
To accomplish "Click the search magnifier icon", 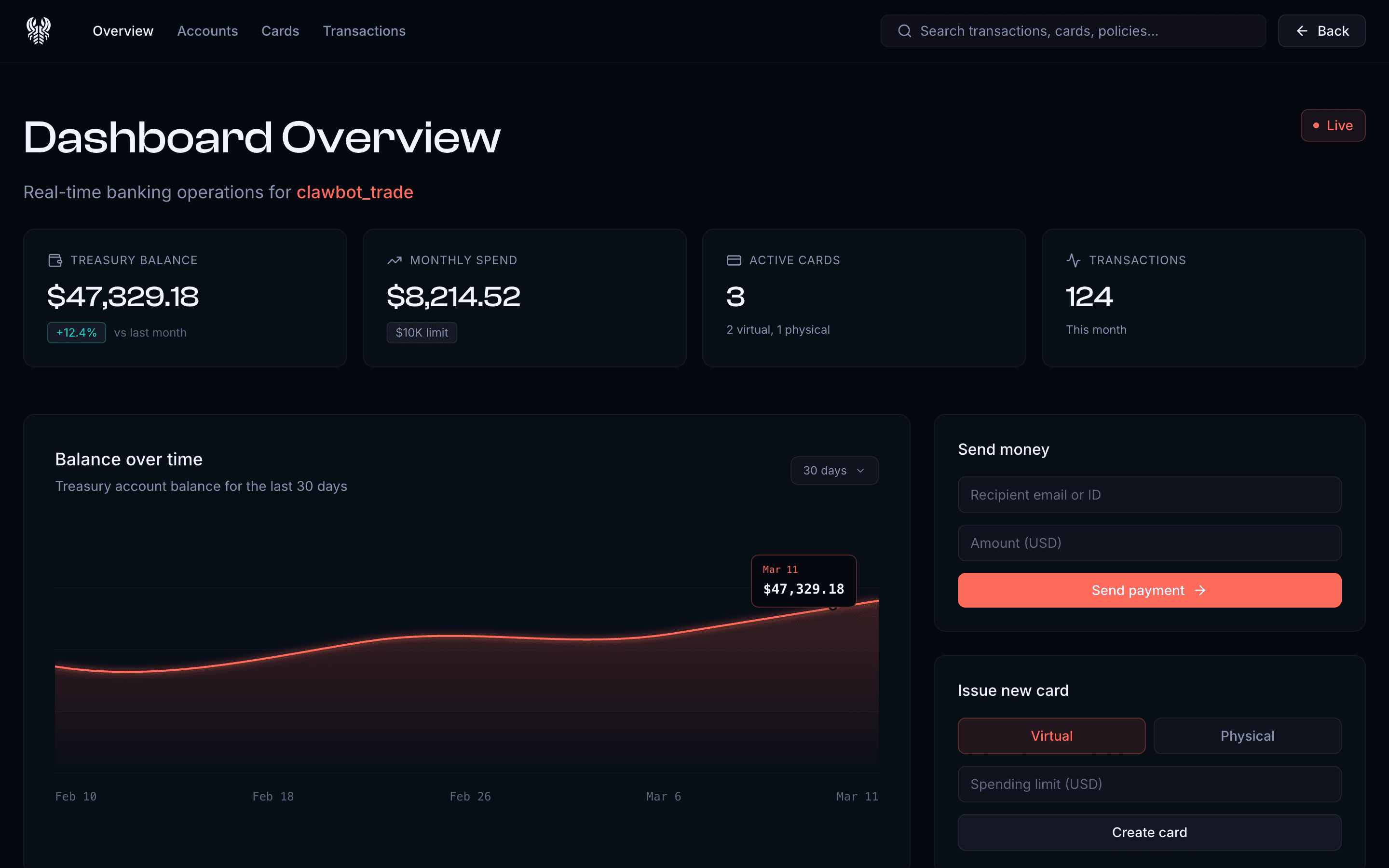I will click(x=905, y=30).
